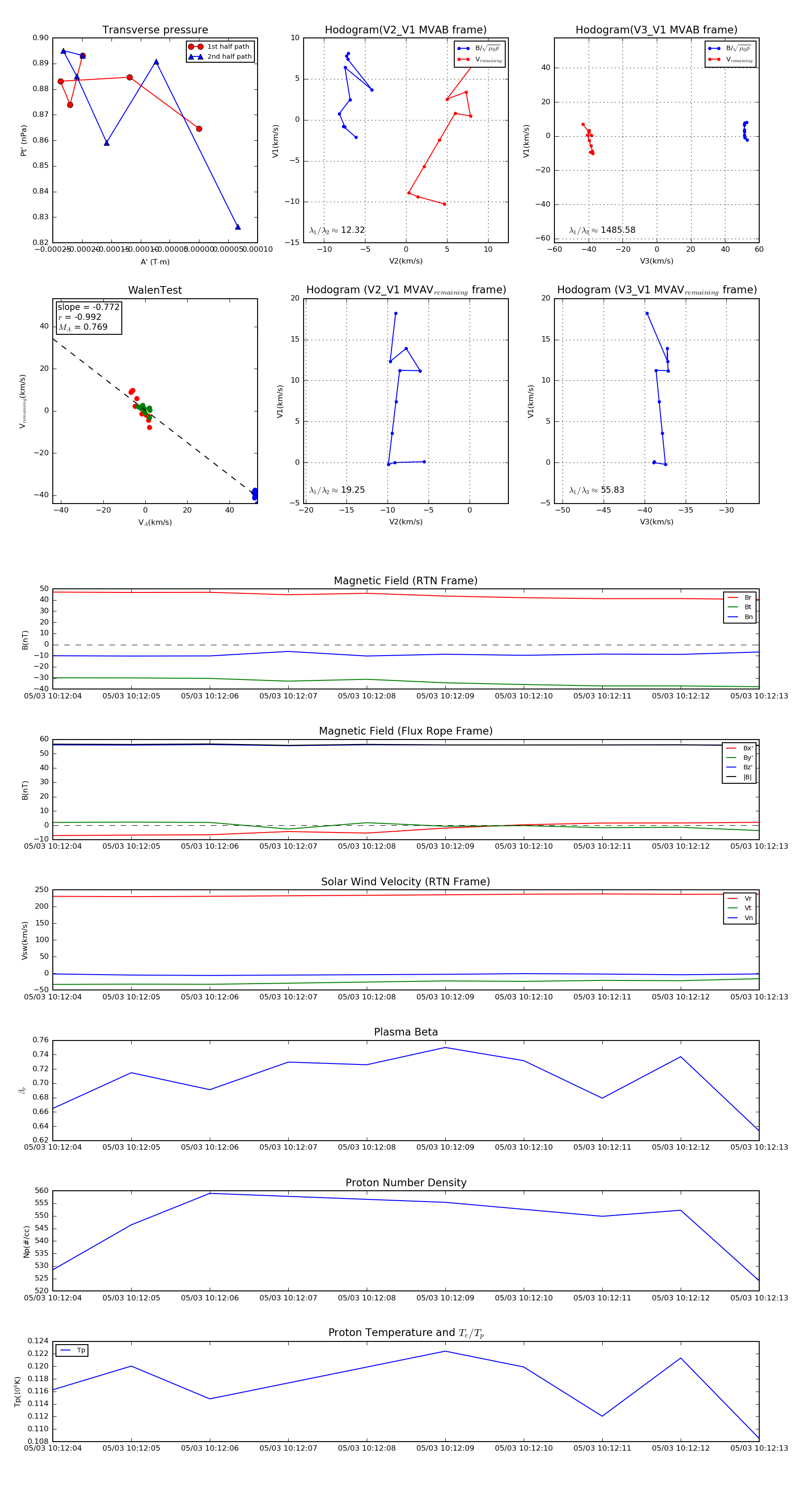Select the Bz' legend entry

[740, 767]
